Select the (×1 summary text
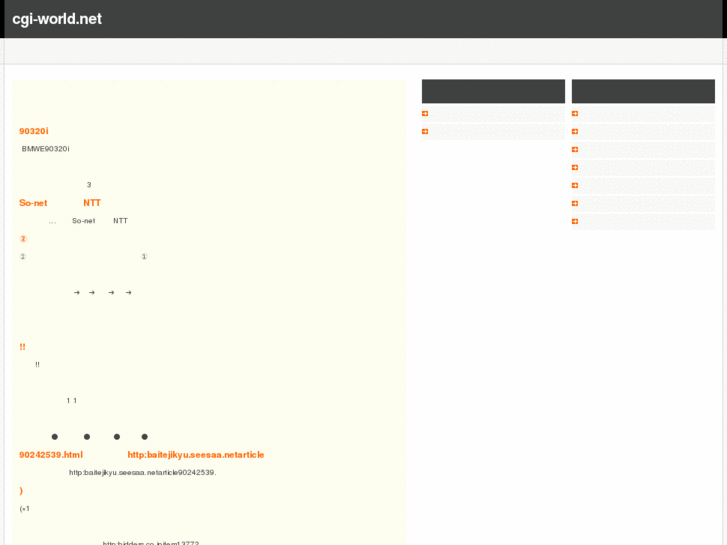The width and height of the screenshot is (727, 545). 25,509
